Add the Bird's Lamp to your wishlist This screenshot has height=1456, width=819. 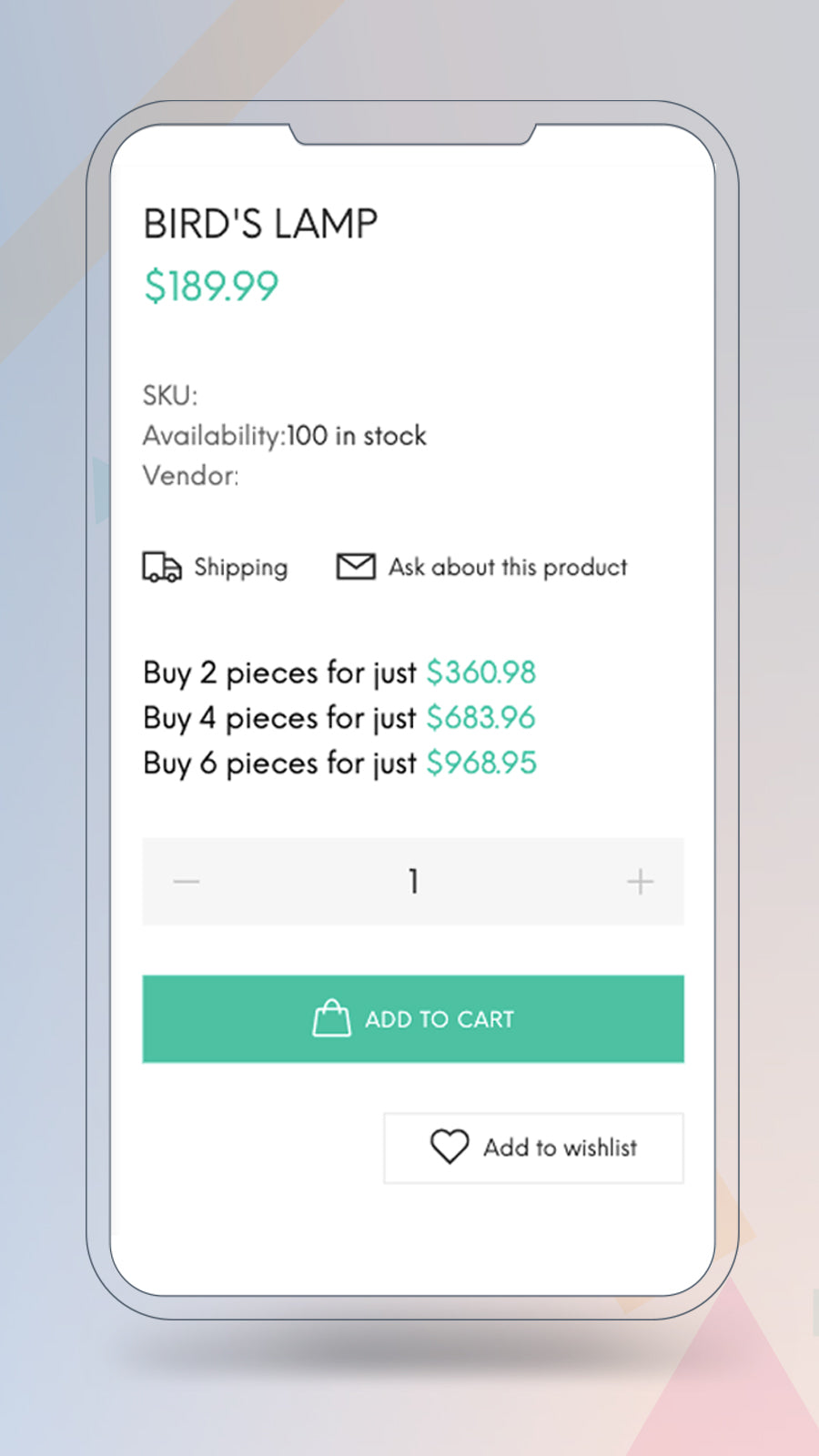coord(533,1148)
